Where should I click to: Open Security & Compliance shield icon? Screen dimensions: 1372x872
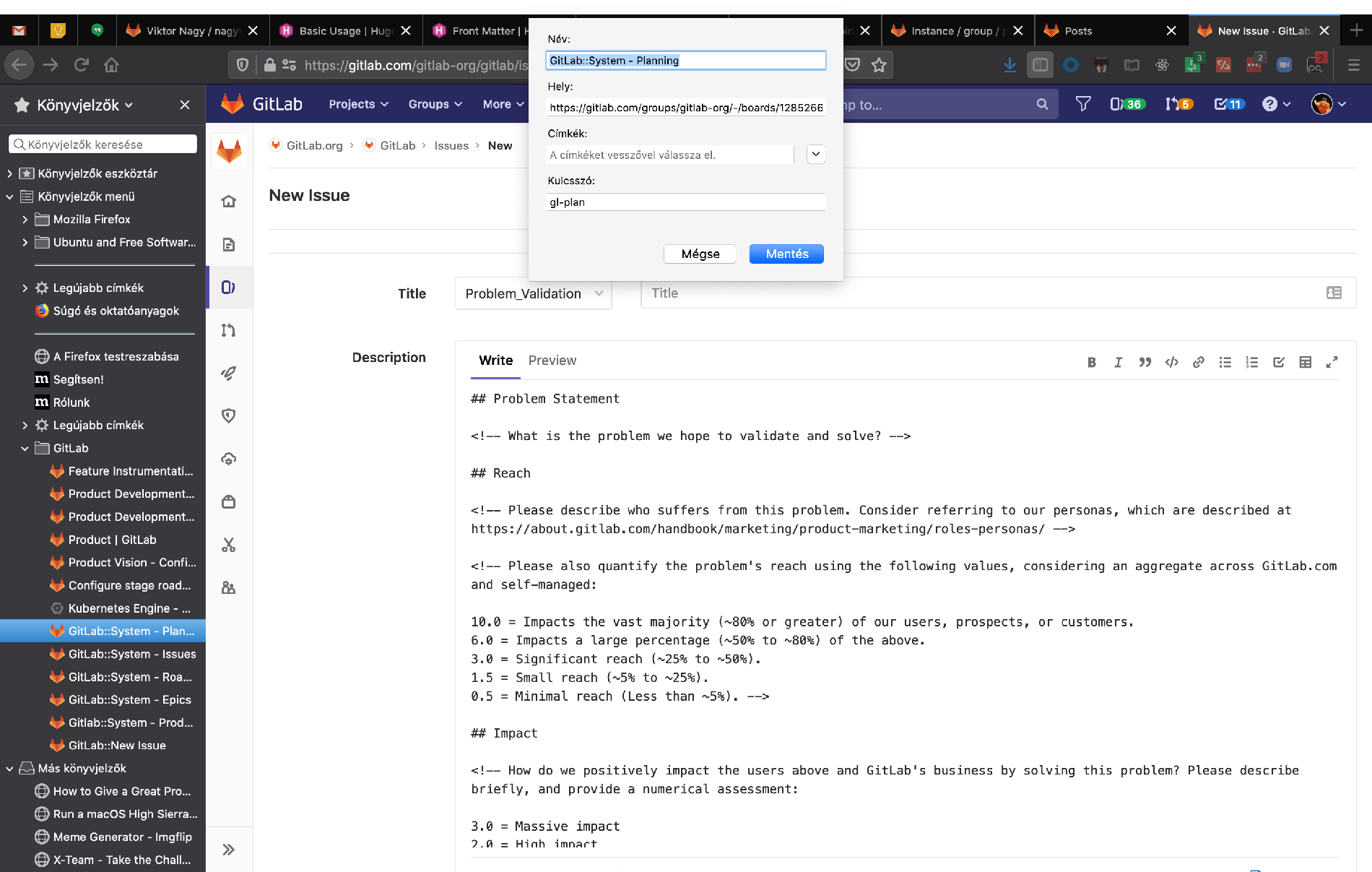[229, 415]
